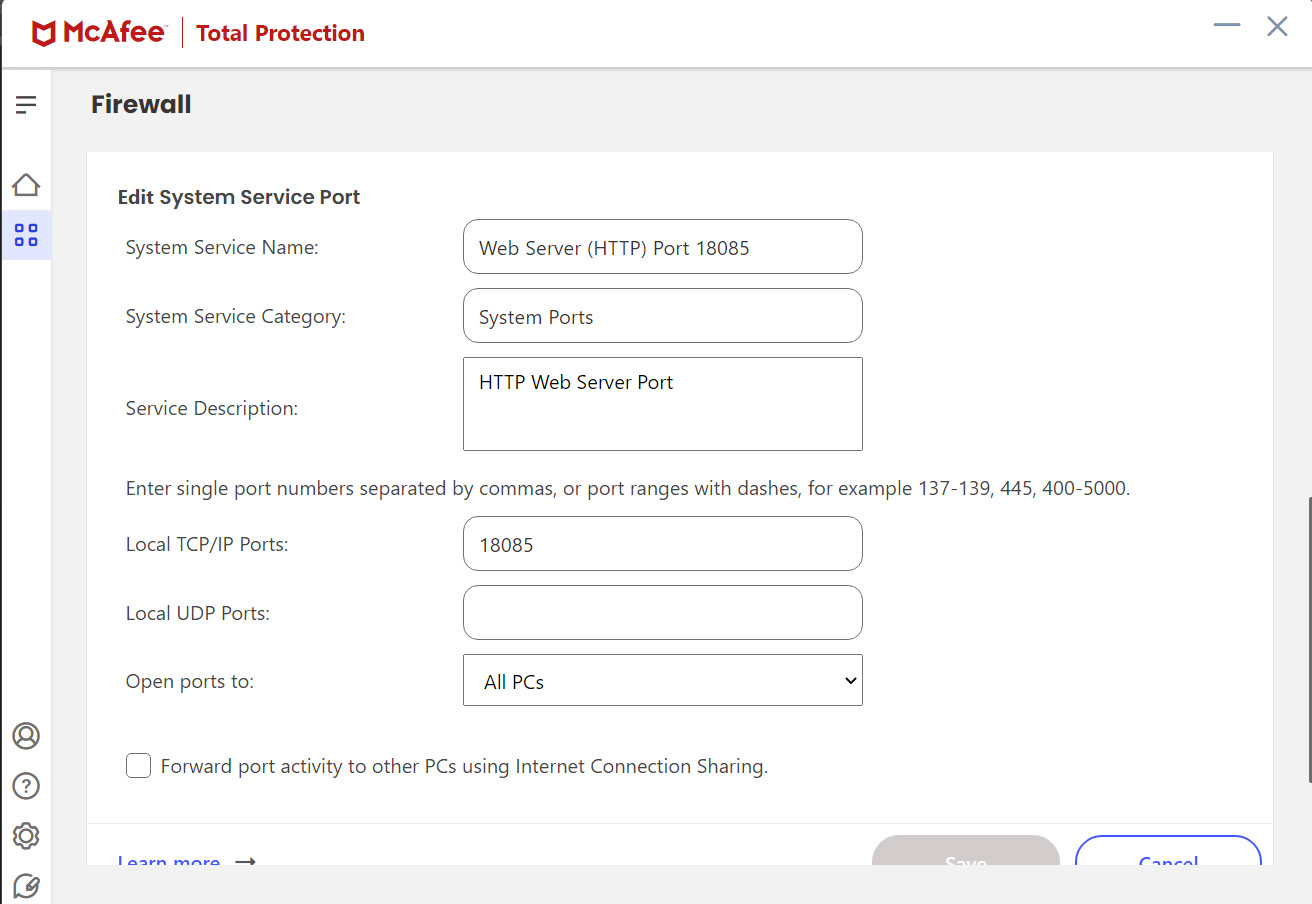This screenshot has height=904, width=1312.
Task: Open the account profile icon
Action: point(26,736)
